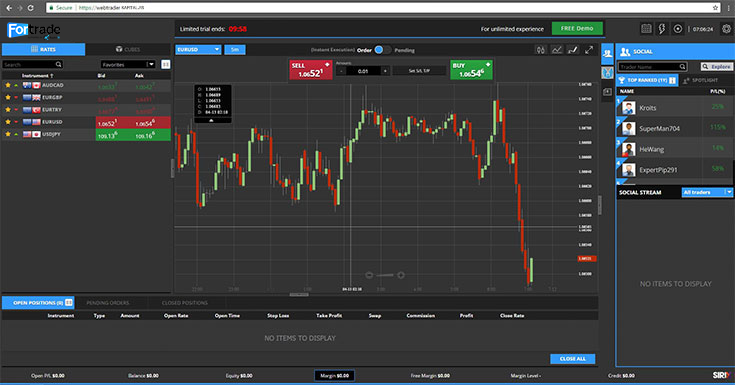Select candlestick chart type icon
The width and height of the screenshot is (735, 385).
click(x=540, y=50)
